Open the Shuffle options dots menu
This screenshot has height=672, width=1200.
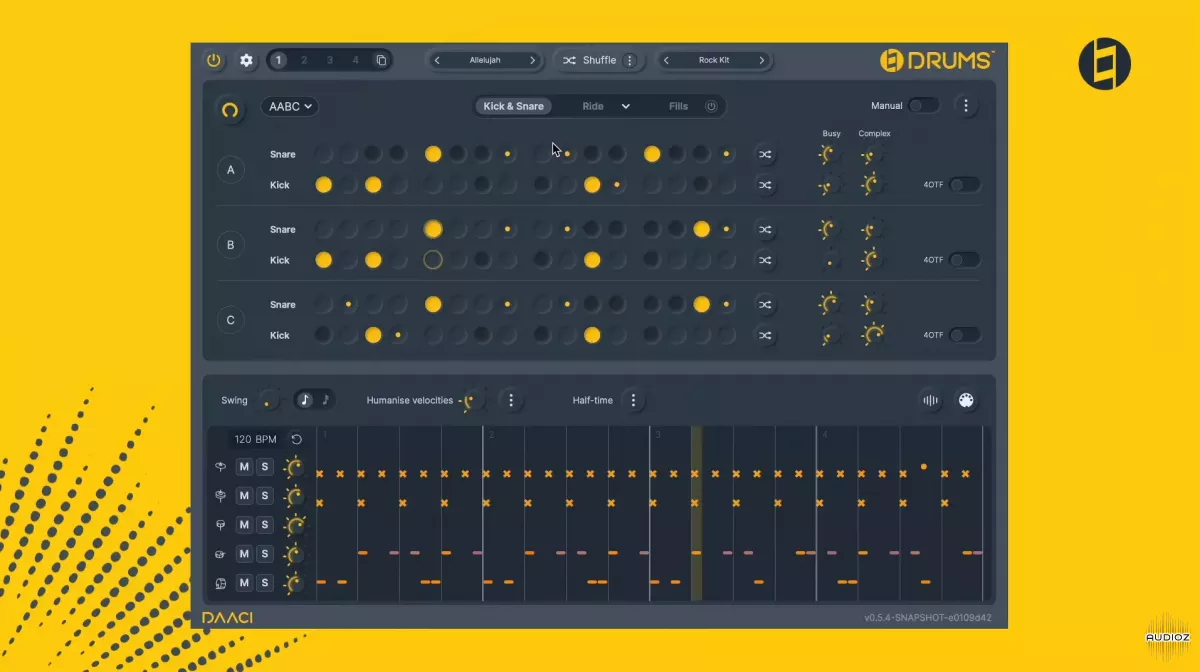629,60
